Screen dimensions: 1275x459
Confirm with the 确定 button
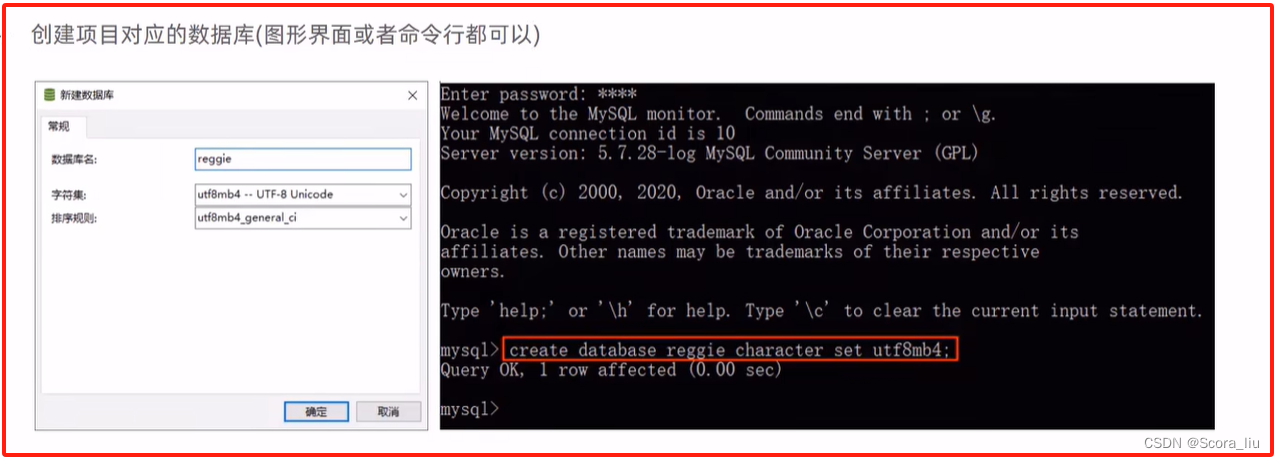[316, 412]
